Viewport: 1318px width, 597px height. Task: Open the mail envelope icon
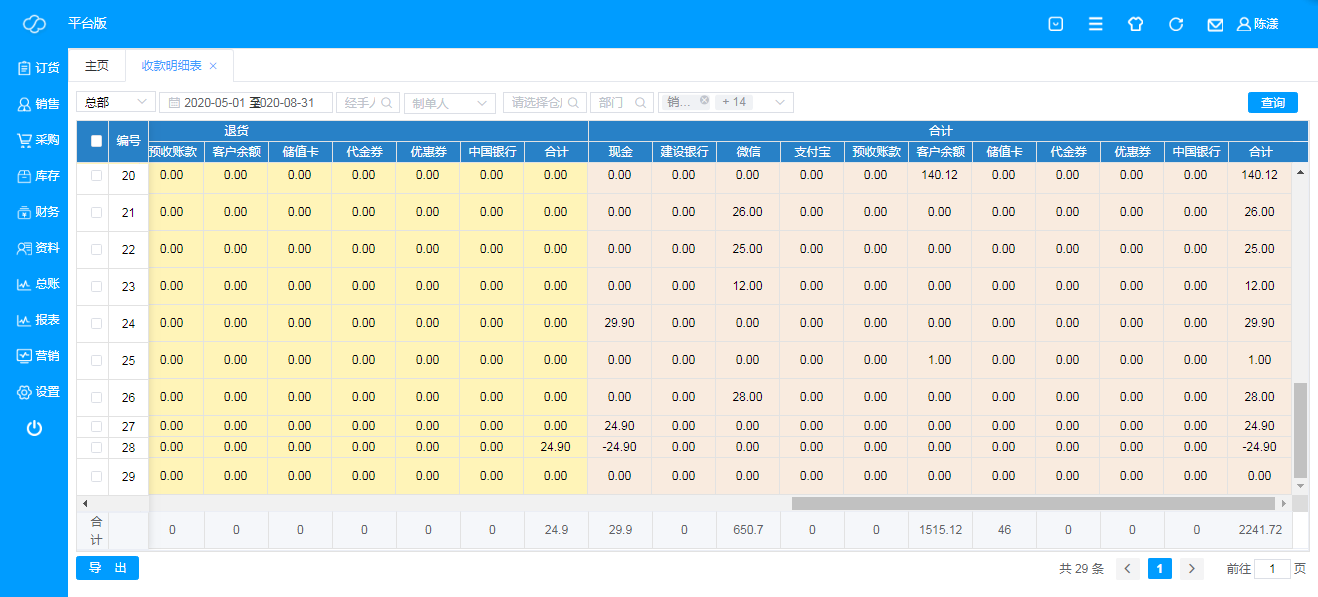1215,24
